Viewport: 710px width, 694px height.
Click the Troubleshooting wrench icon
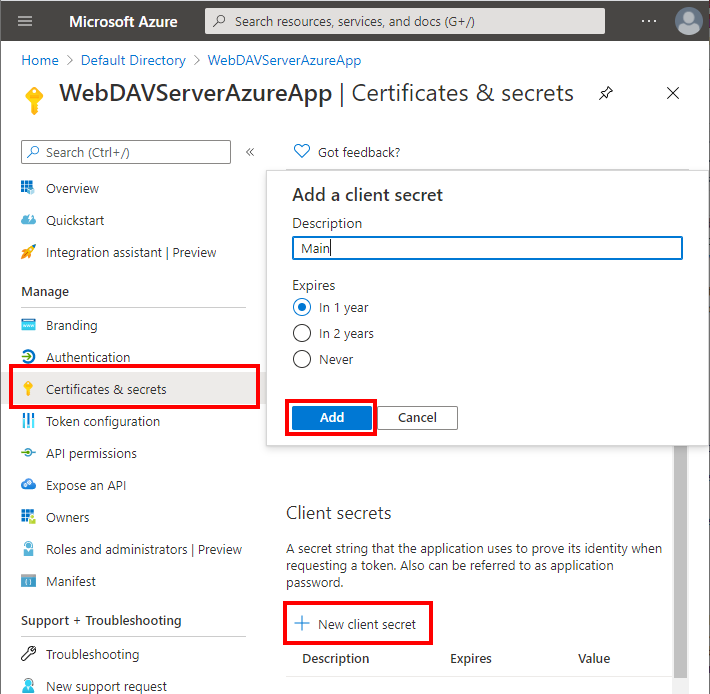(x=29, y=654)
